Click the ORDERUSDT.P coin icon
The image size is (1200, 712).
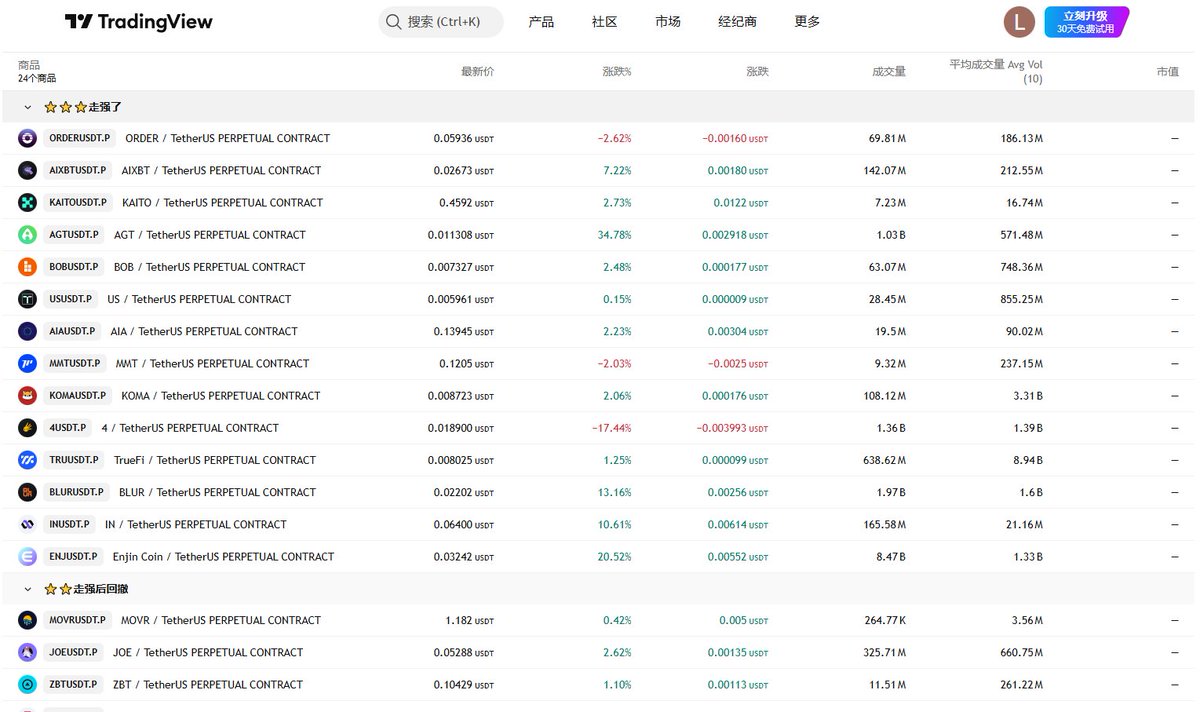pos(28,138)
